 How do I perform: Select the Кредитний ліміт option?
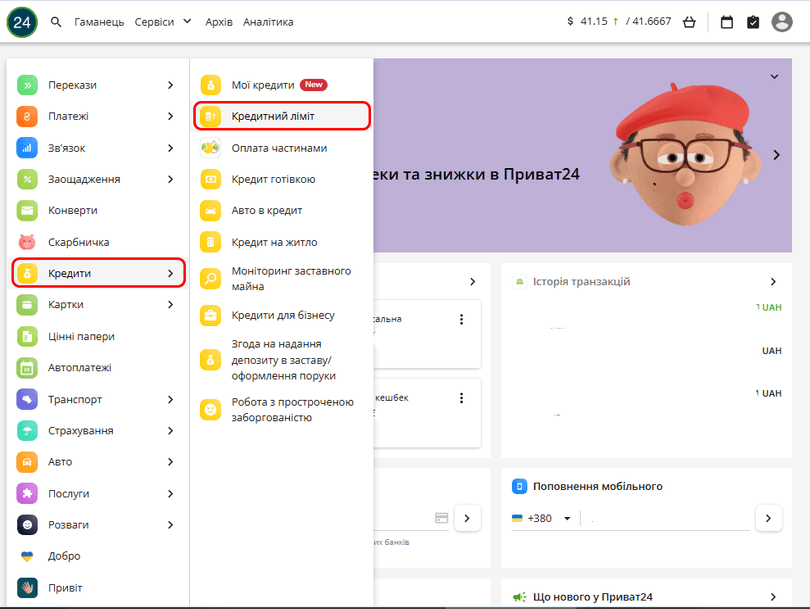273,115
